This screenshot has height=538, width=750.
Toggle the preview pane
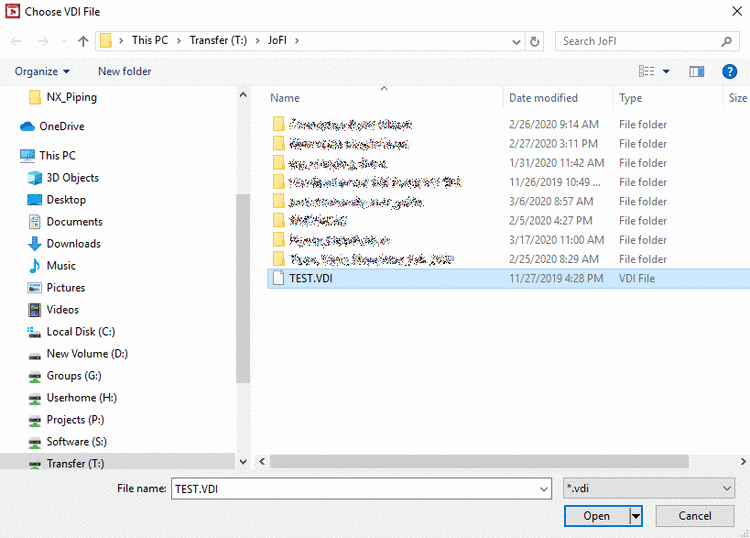[x=696, y=71]
